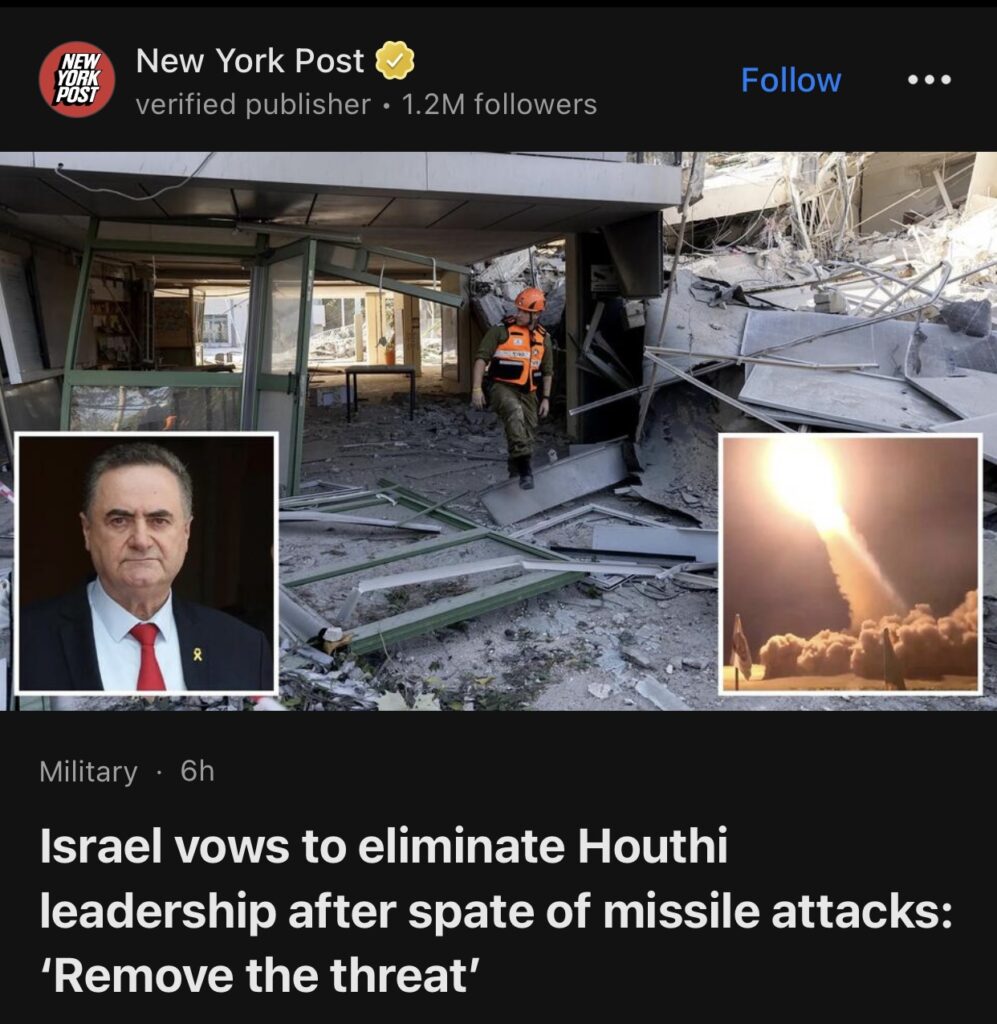Screen dimensions: 997x1024
Task: Click the gold verified checkmark badge
Action: (x=394, y=60)
